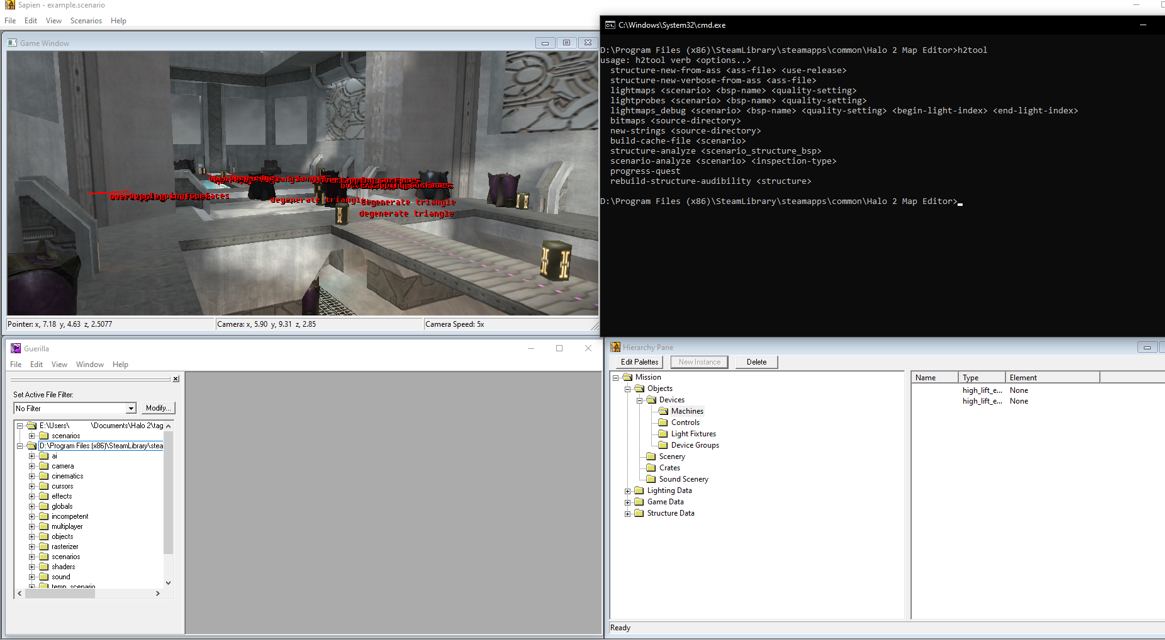Open Sapien's View menu
The width and height of the screenshot is (1165, 640).
pos(53,21)
